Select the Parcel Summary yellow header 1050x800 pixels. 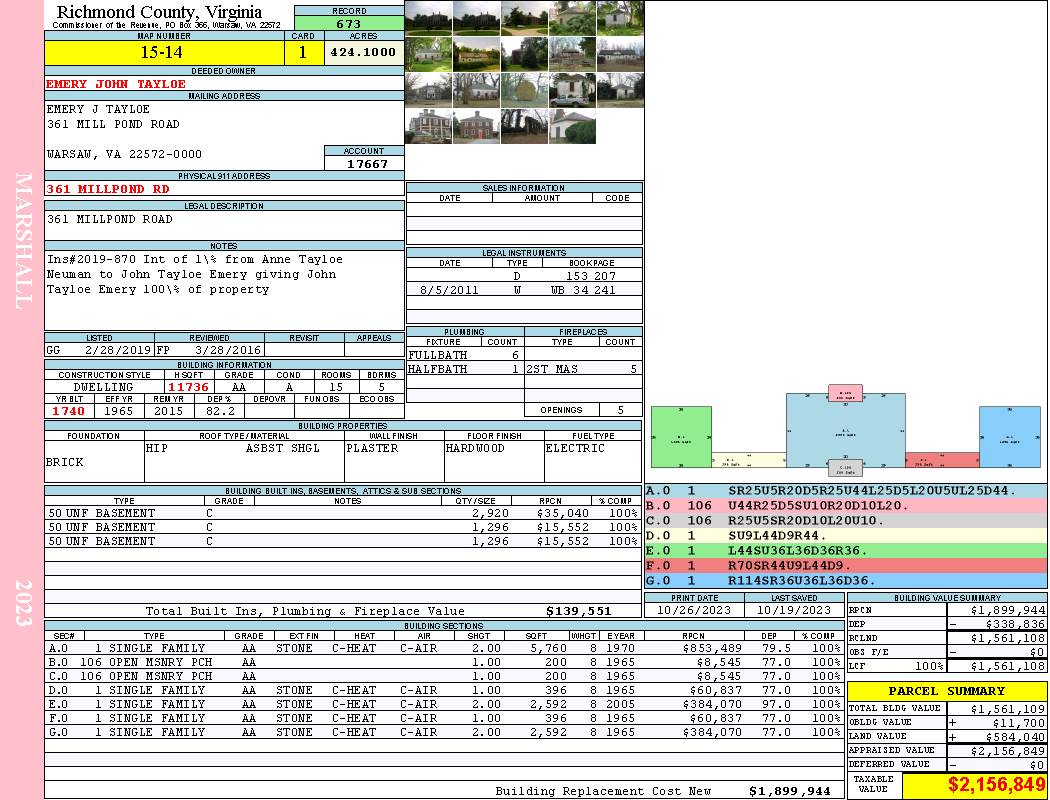tap(946, 691)
